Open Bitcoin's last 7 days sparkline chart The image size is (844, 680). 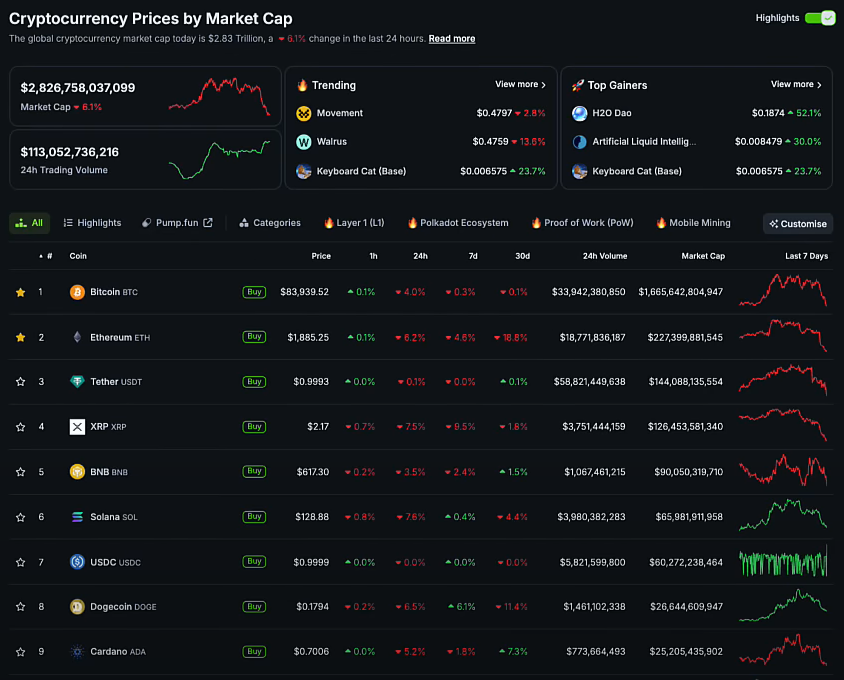783,290
